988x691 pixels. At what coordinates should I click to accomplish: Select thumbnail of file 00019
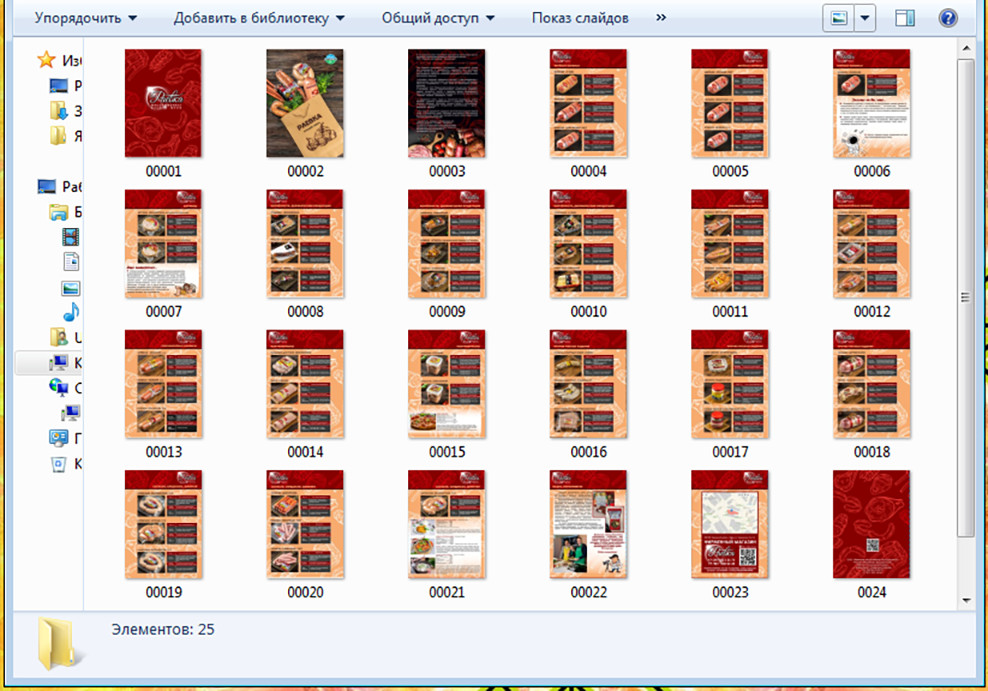coord(163,525)
